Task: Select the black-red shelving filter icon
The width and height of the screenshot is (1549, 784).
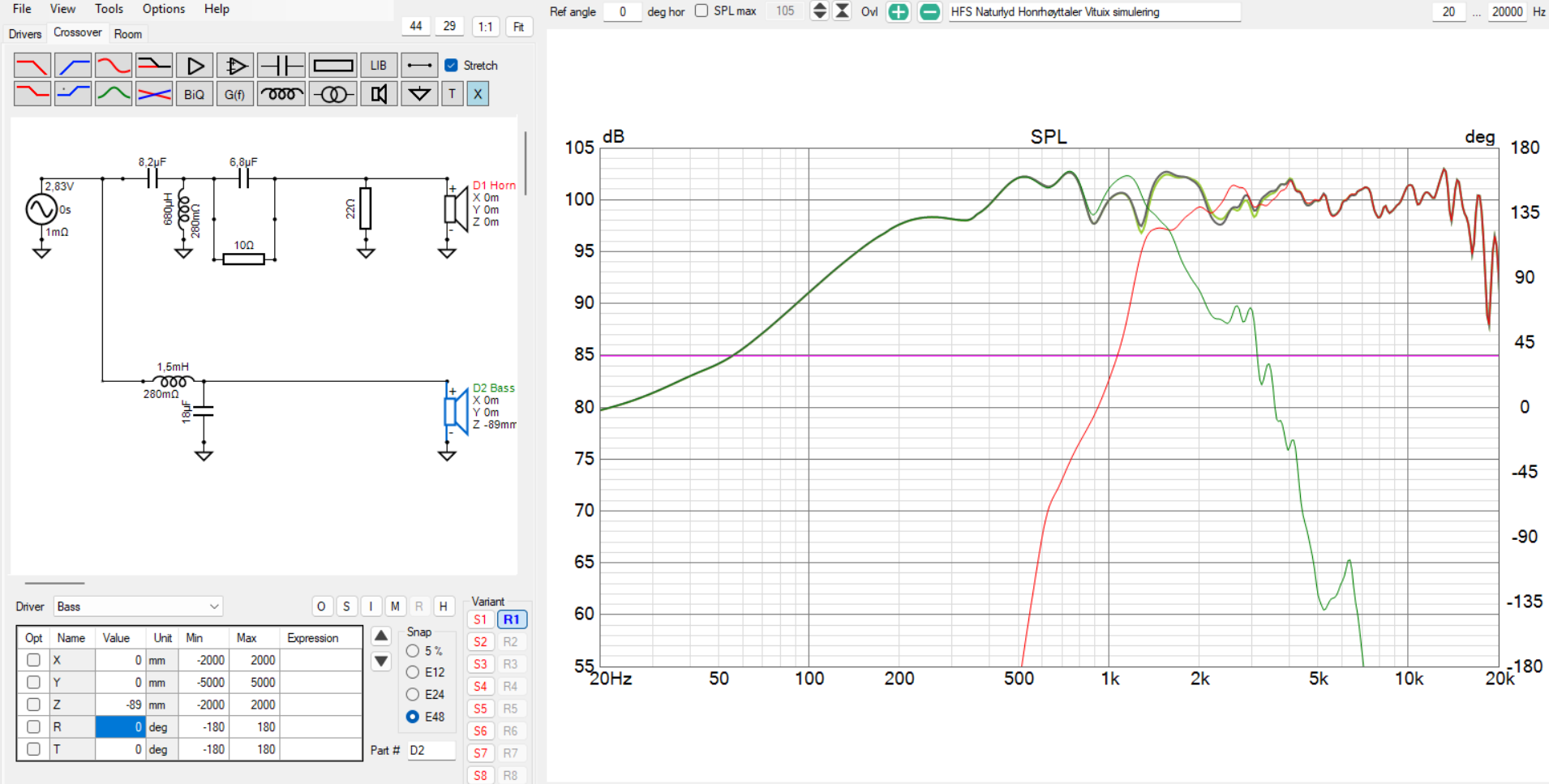Action: (x=154, y=65)
